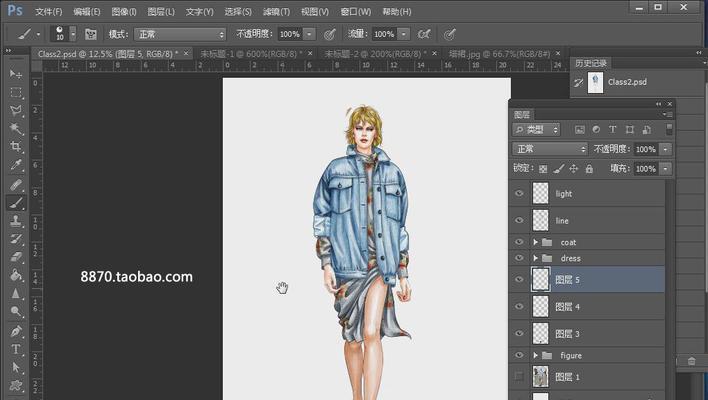Screen dimensions: 708x400
Task: Hide the light layer
Action: pos(519,193)
